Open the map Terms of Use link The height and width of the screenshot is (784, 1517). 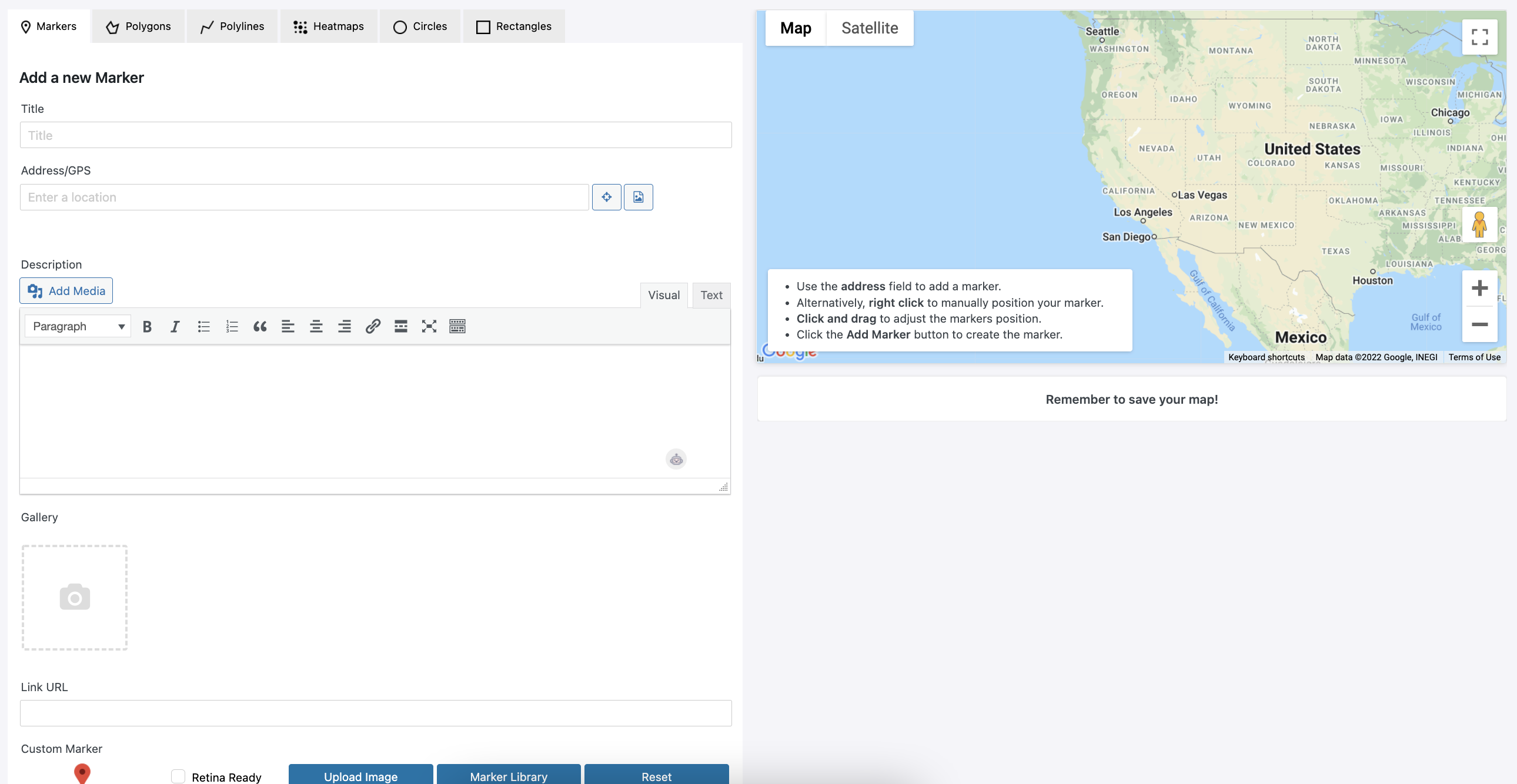pos(1474,357)
